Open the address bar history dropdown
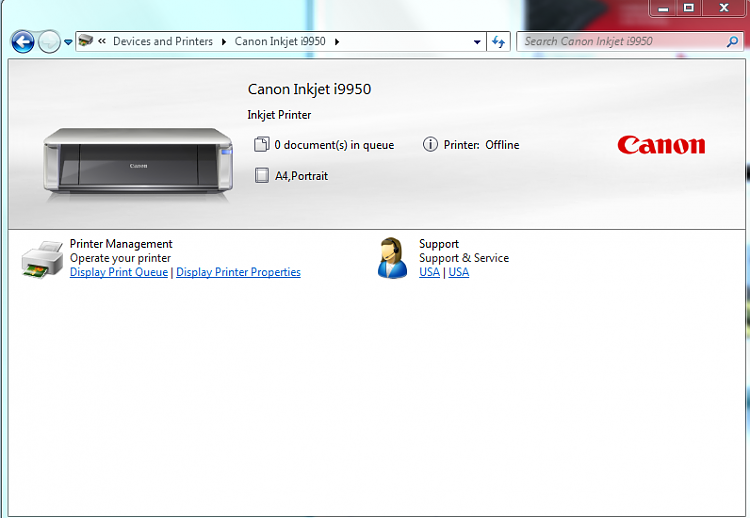 pyautogui.click(x=477, y=42)
